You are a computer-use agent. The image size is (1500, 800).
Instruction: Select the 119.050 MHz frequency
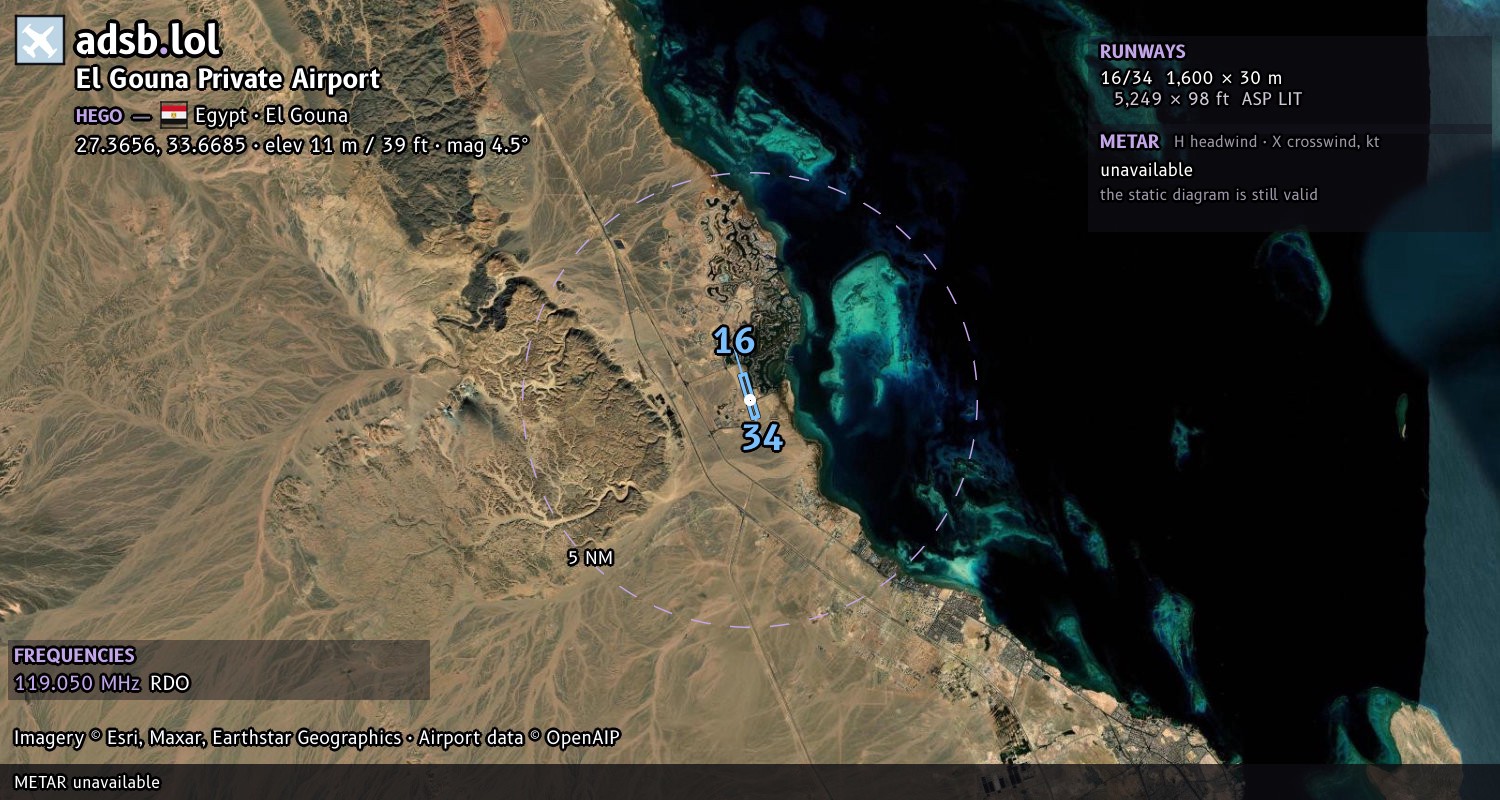point(77,684)
